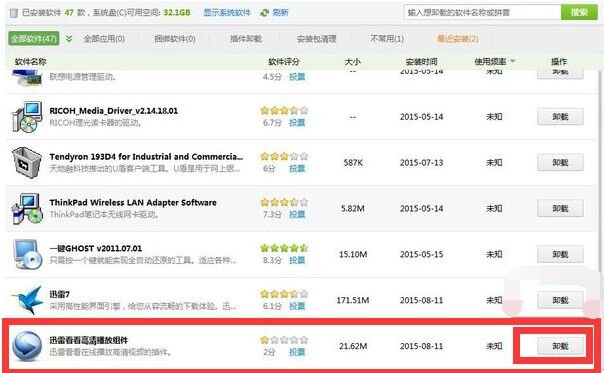Click 投票 link in 迅雷看看高清播放组件 row

tap(297, 352)
